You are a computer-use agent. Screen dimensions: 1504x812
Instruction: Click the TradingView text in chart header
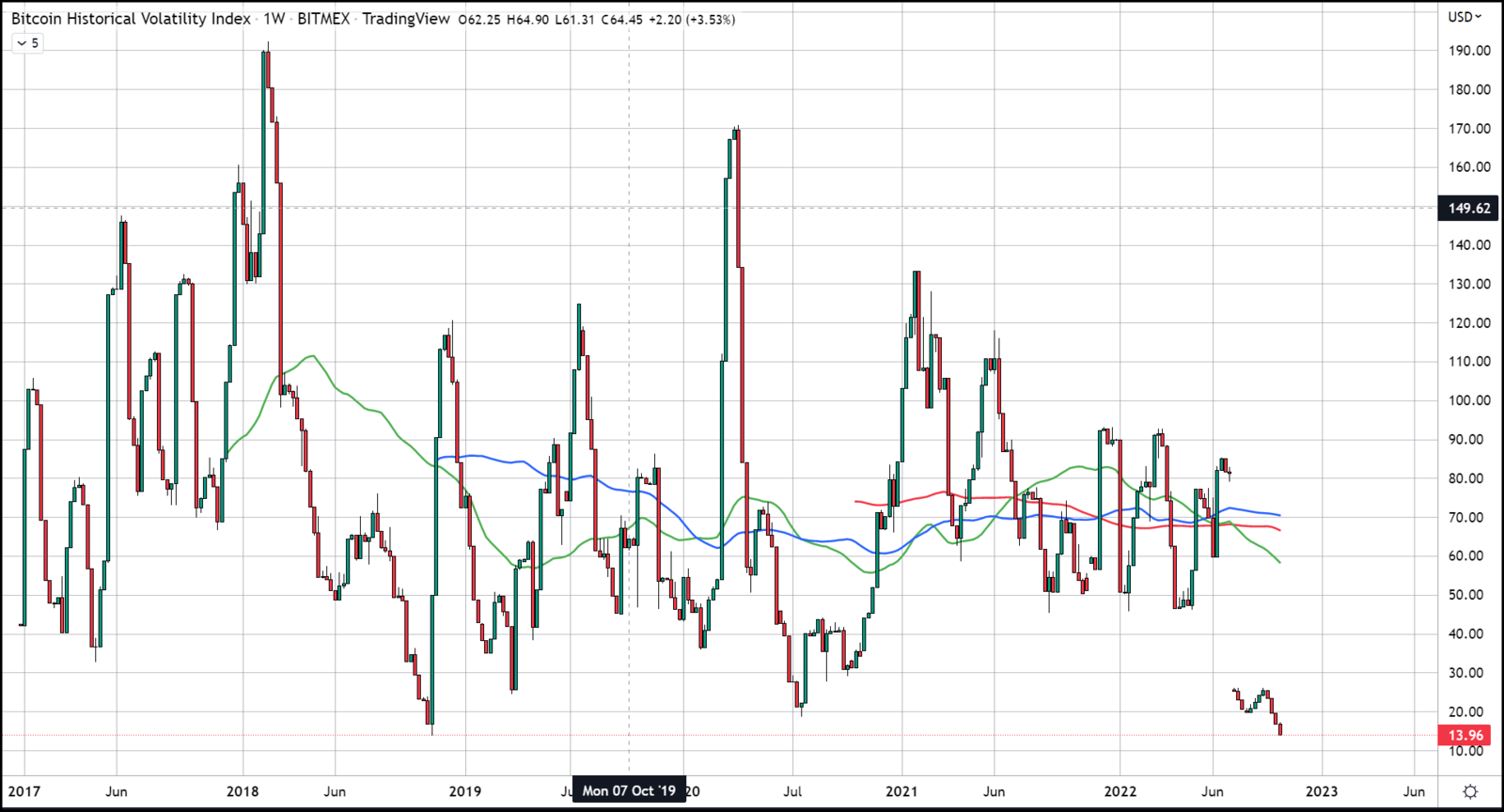coord(406,19)
